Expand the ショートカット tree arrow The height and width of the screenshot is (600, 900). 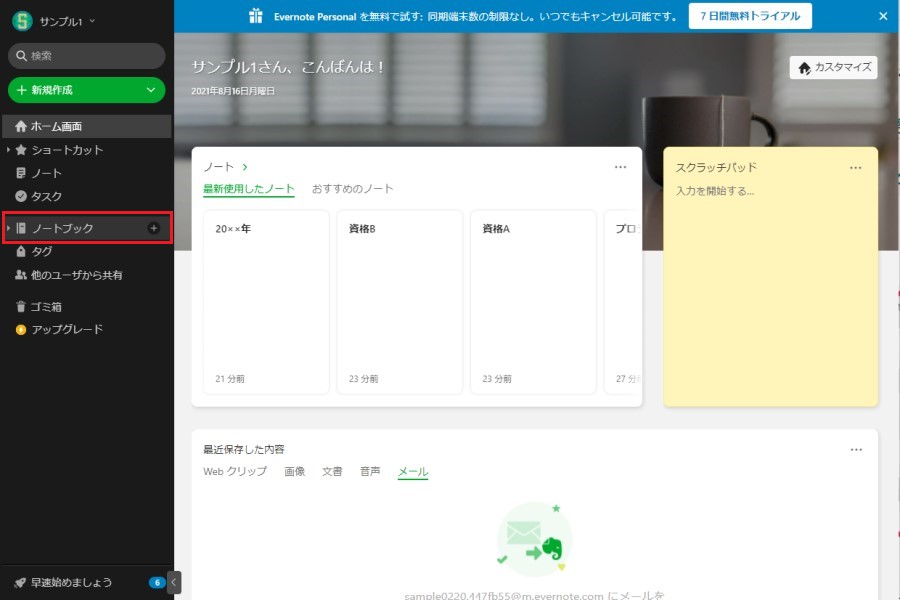coord(8,150)
